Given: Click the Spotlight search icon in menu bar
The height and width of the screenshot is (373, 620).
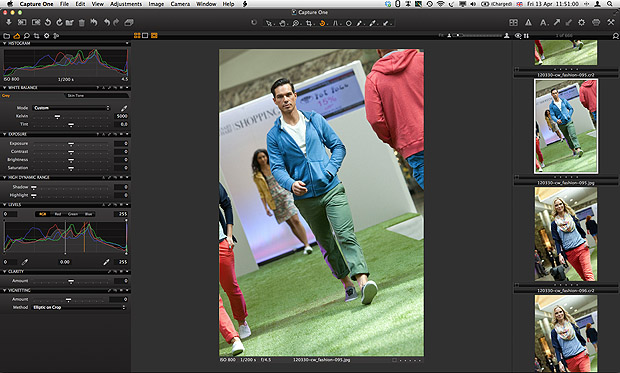Looking at the screenshot, I should pyautogui.click(x=610, y=4).
